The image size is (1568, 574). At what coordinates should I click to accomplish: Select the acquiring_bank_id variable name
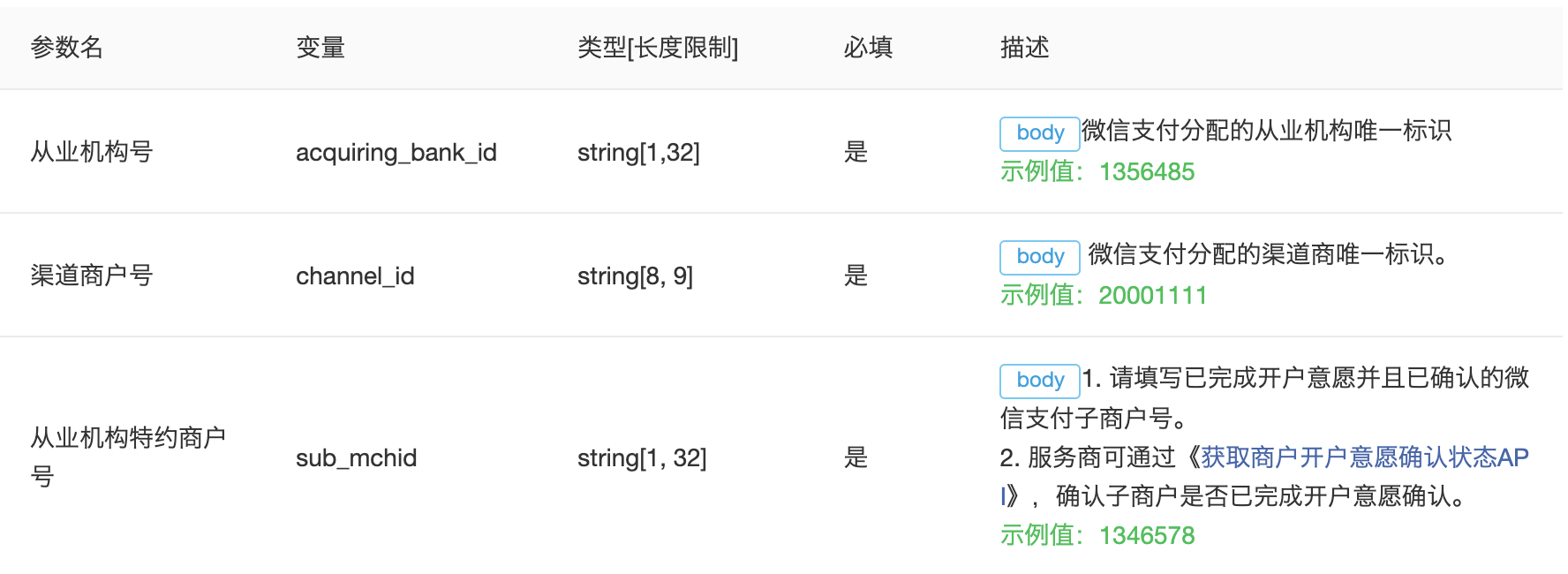(396, 153)
